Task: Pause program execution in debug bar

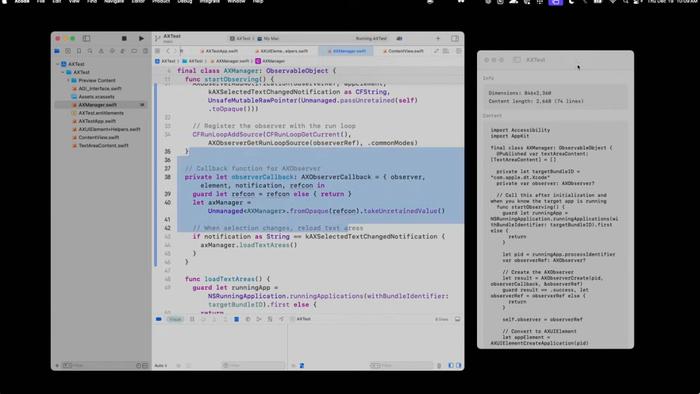Action: (192, 319)
